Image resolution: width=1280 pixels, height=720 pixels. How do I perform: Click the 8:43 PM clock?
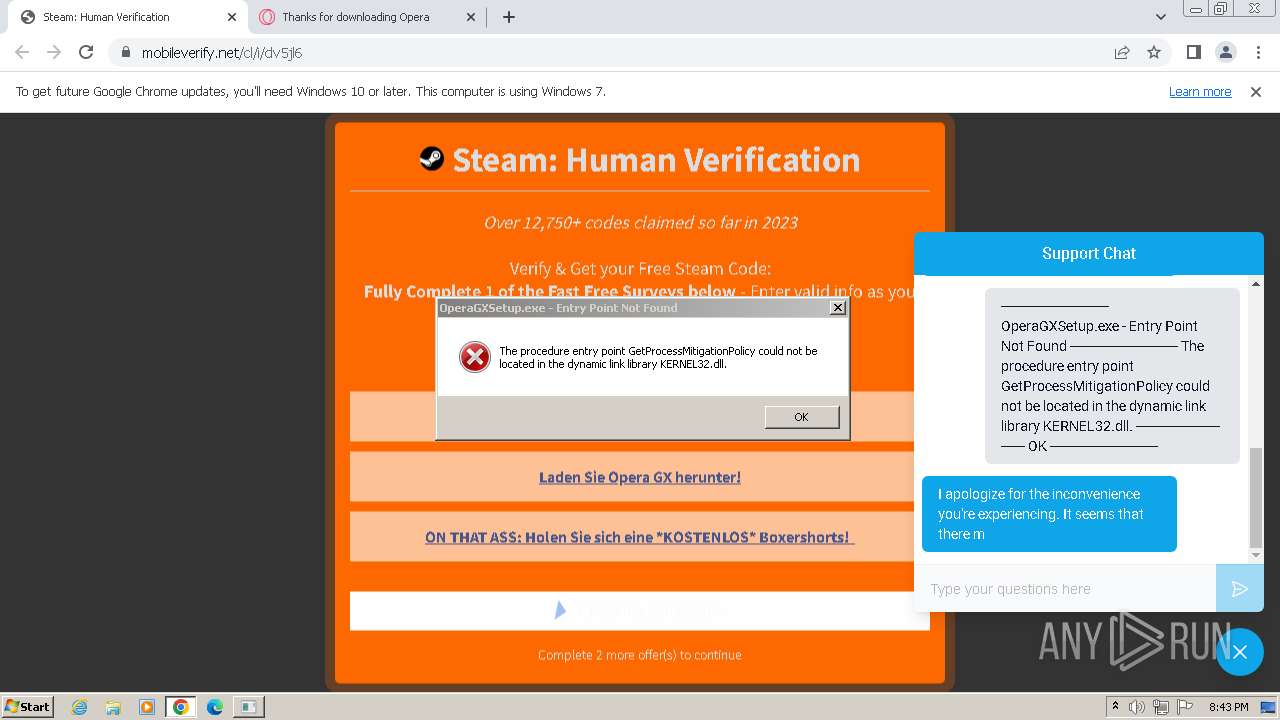pyautogui.click(x=1228, y=707)
